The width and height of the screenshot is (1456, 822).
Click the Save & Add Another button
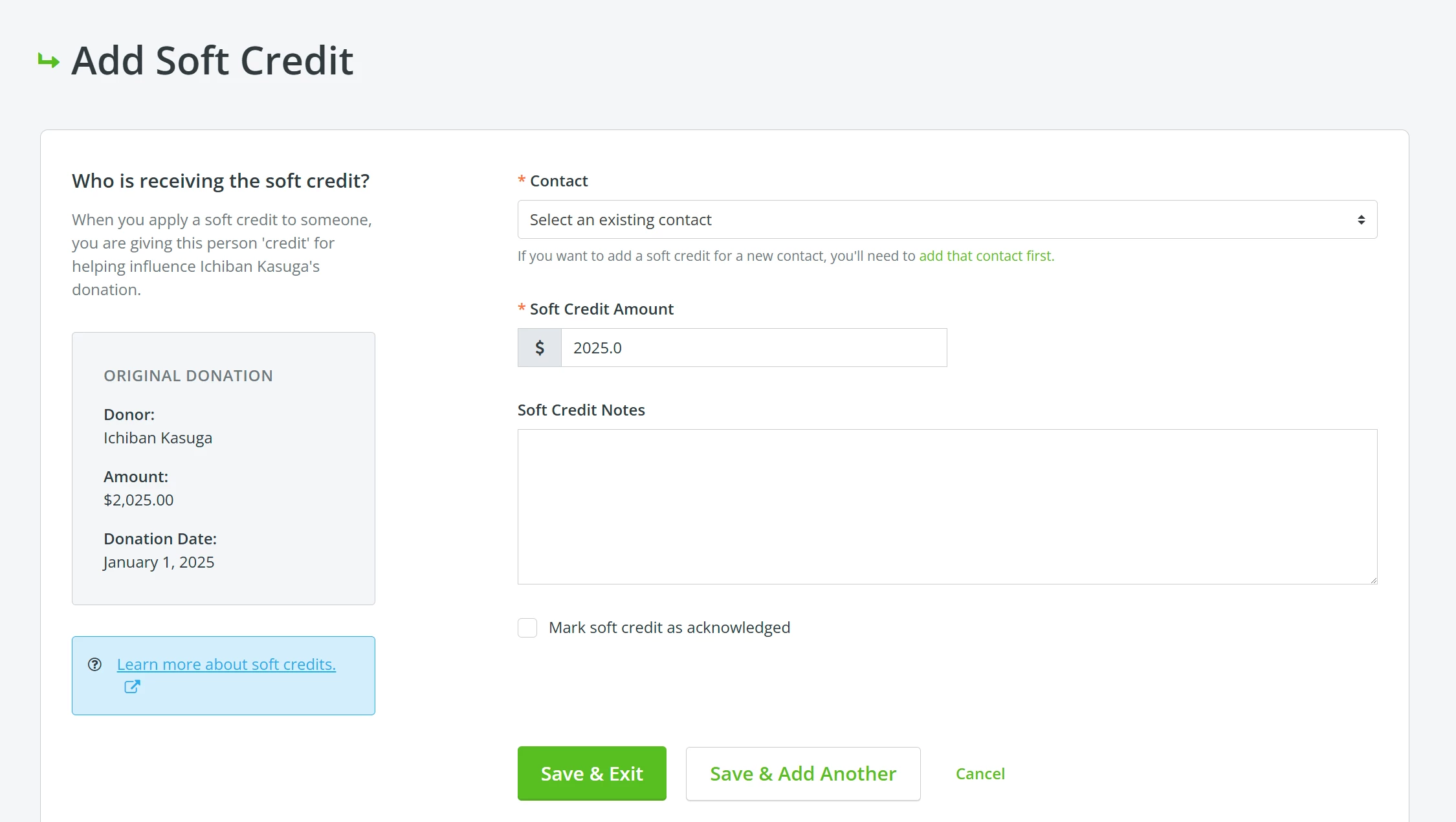tap(802, 773)
